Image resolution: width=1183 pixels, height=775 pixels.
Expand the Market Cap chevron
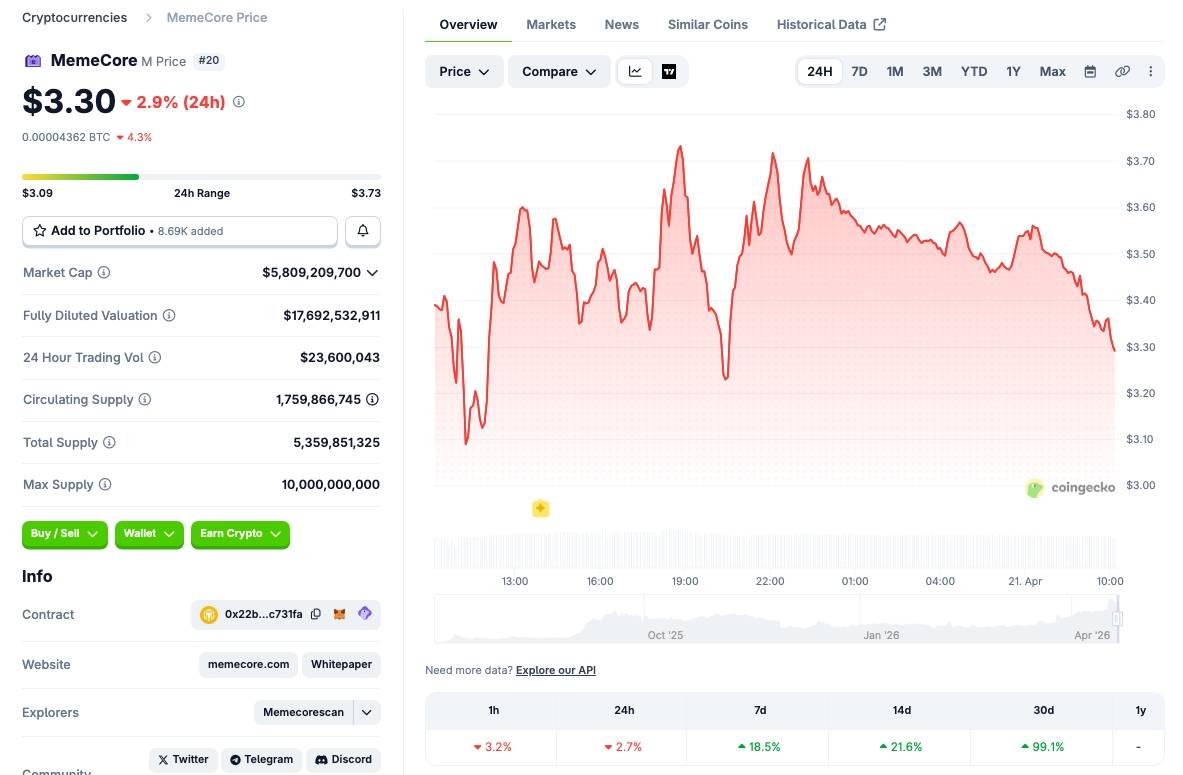point(370,272)
